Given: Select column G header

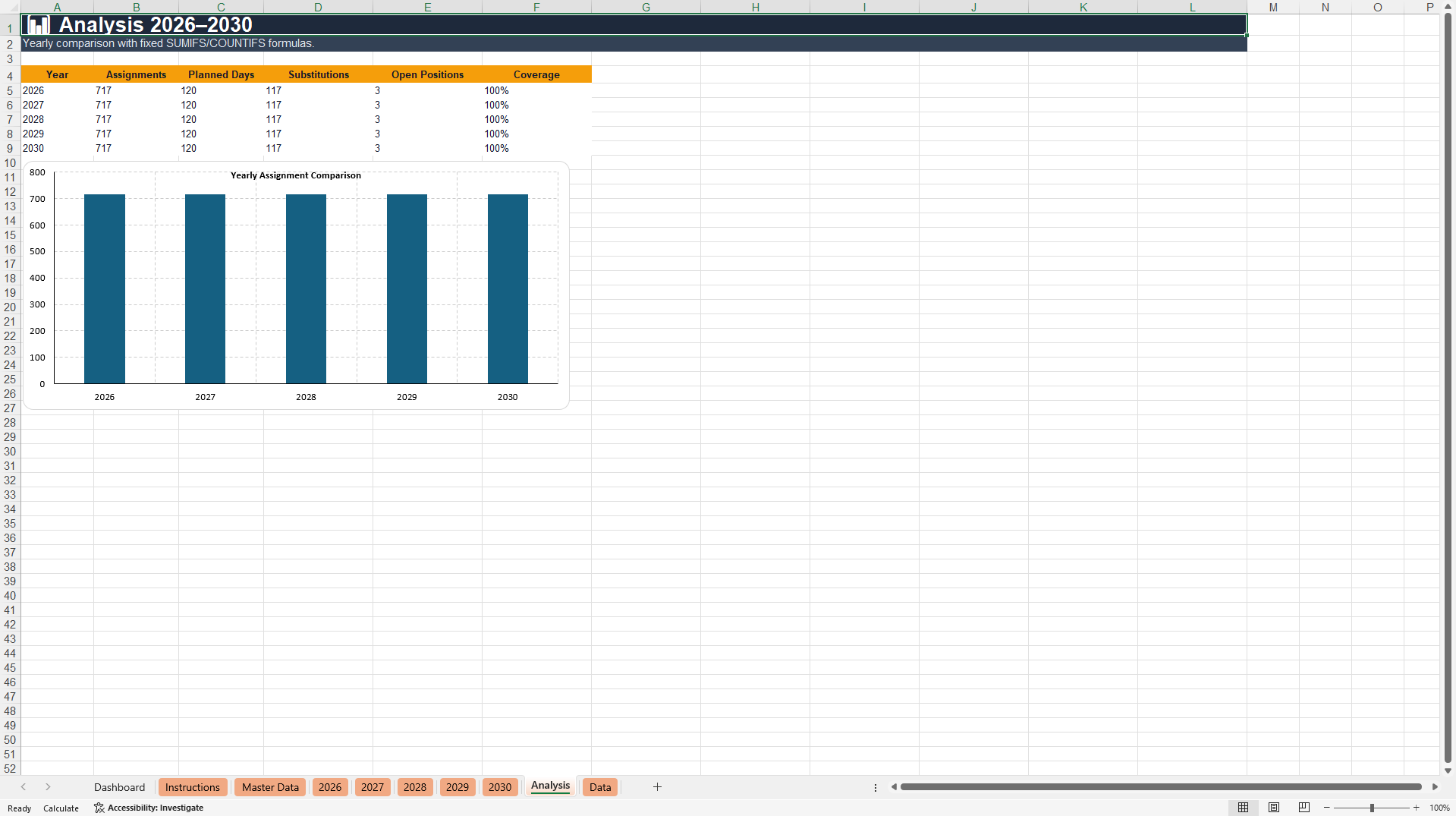Looking at the screenshot, I should coord(646,7).
